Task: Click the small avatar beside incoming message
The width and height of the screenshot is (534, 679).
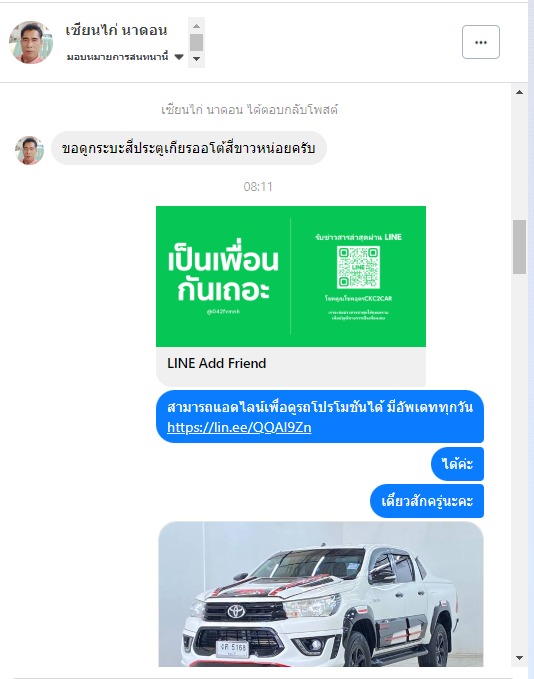Action: point(29,150)
